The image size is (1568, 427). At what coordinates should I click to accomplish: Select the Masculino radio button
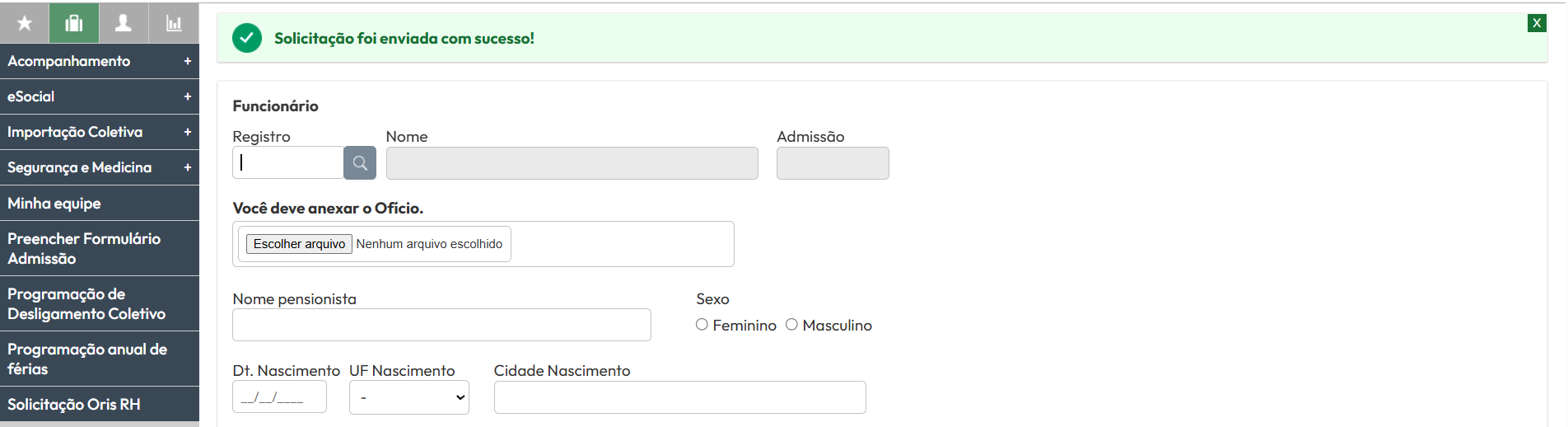point(792,325)
